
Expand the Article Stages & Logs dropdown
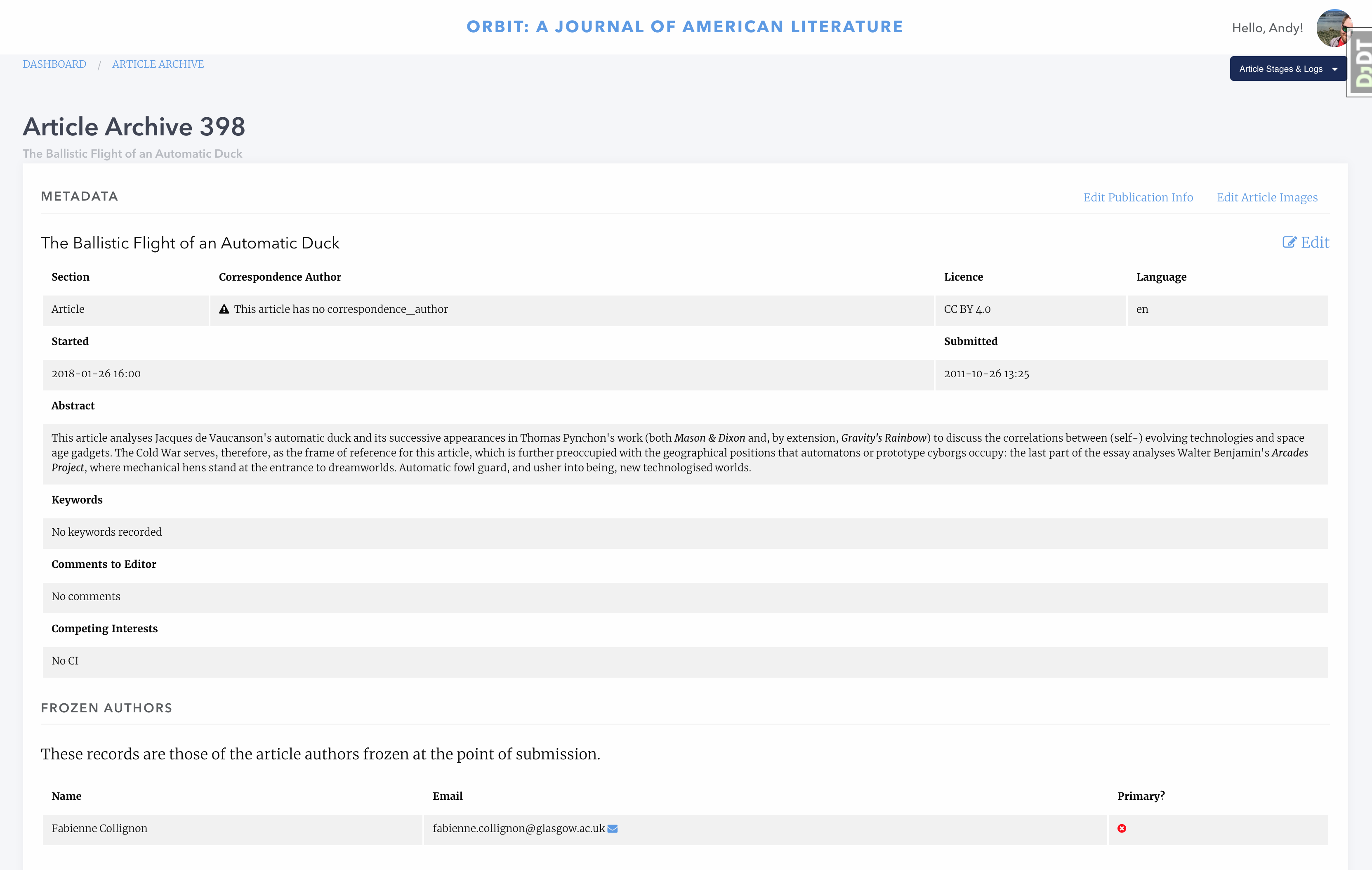(x=1288, y=69)
